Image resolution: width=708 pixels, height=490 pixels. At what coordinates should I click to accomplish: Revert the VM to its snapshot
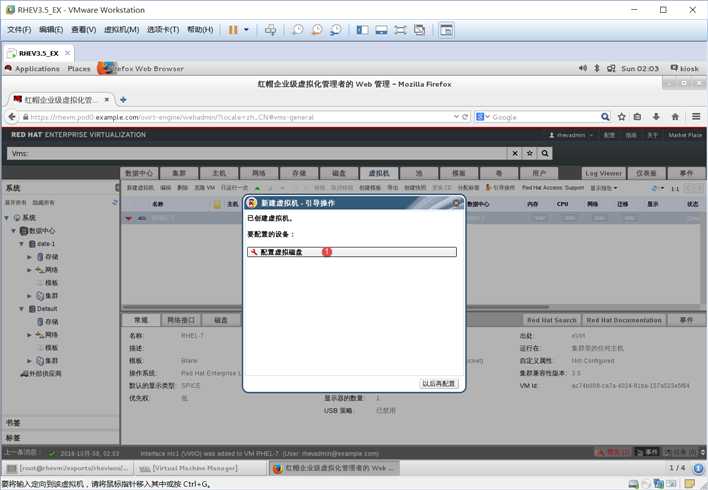pos(317,30)
